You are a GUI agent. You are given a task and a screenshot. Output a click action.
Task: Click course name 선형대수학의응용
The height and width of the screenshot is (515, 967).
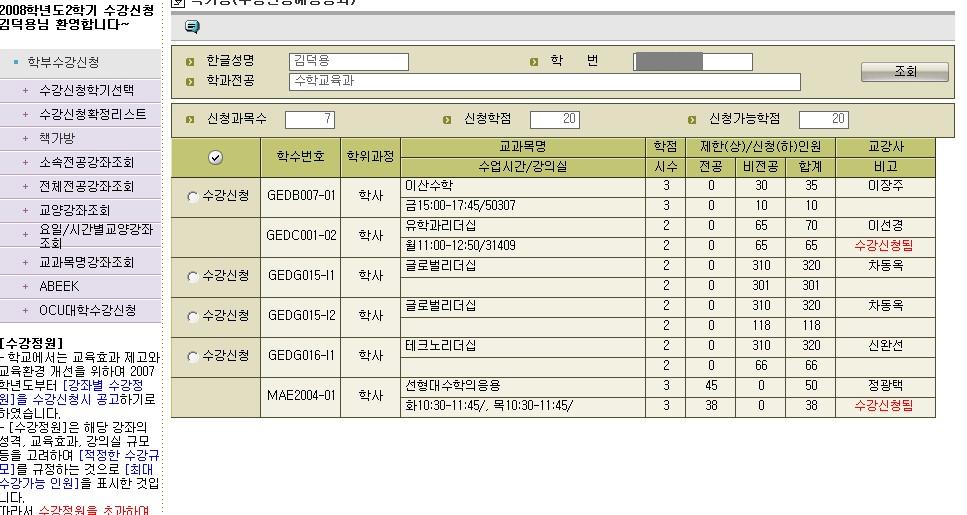[452, 386]
